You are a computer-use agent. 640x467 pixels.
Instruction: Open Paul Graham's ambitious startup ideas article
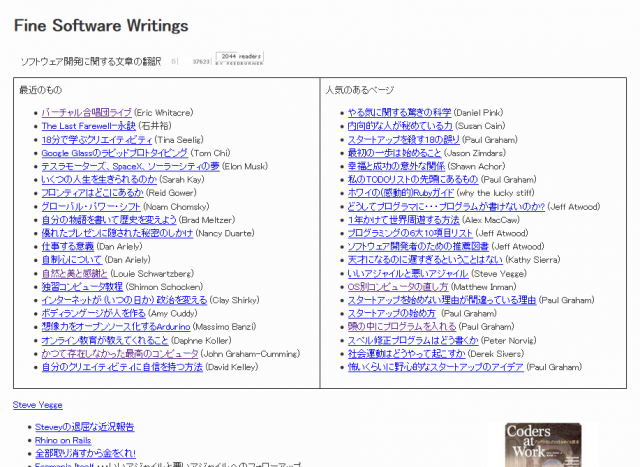(x=436, y=367)
